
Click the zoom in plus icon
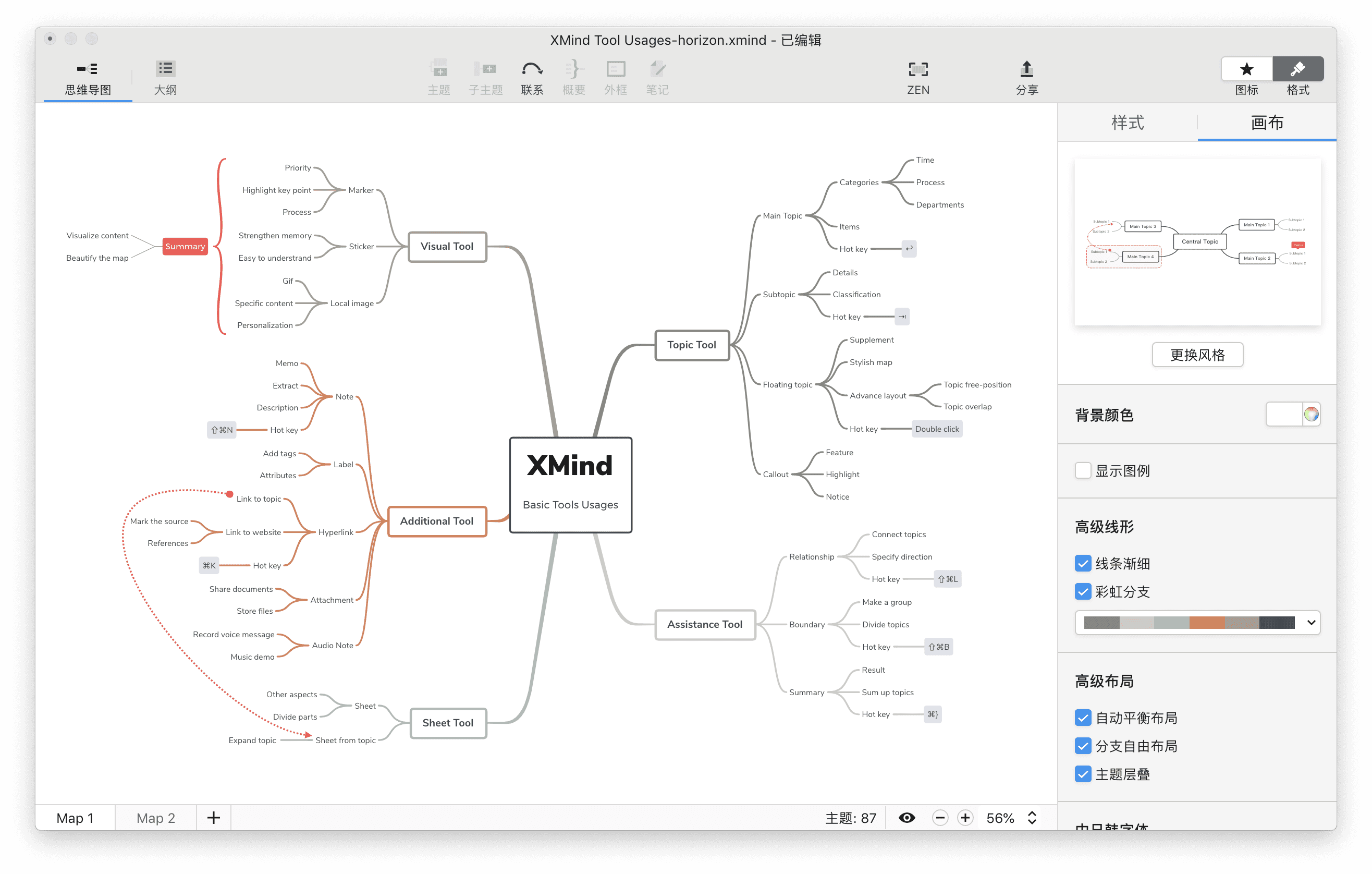(x=964, y=818)
